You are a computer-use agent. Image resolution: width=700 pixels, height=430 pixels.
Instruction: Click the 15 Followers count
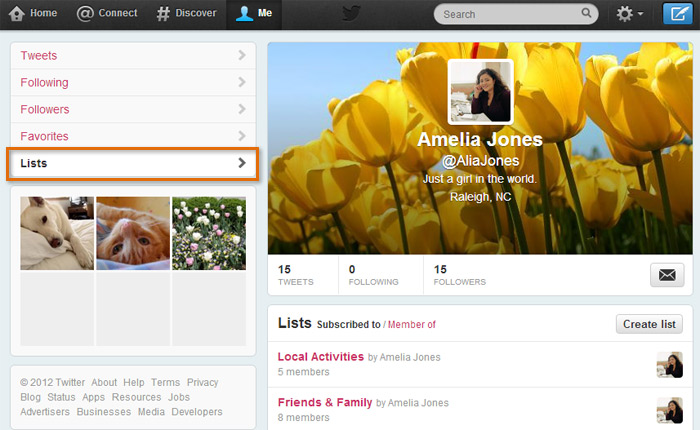coord(459,275)
